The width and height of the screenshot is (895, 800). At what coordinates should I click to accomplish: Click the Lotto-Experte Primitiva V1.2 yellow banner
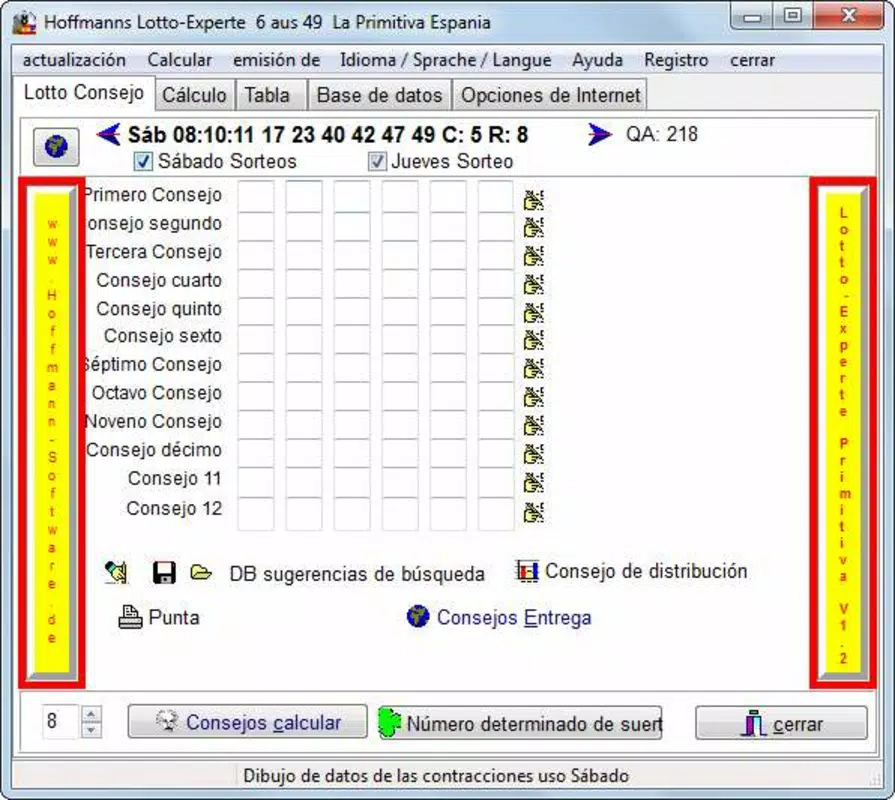[843, 433]
